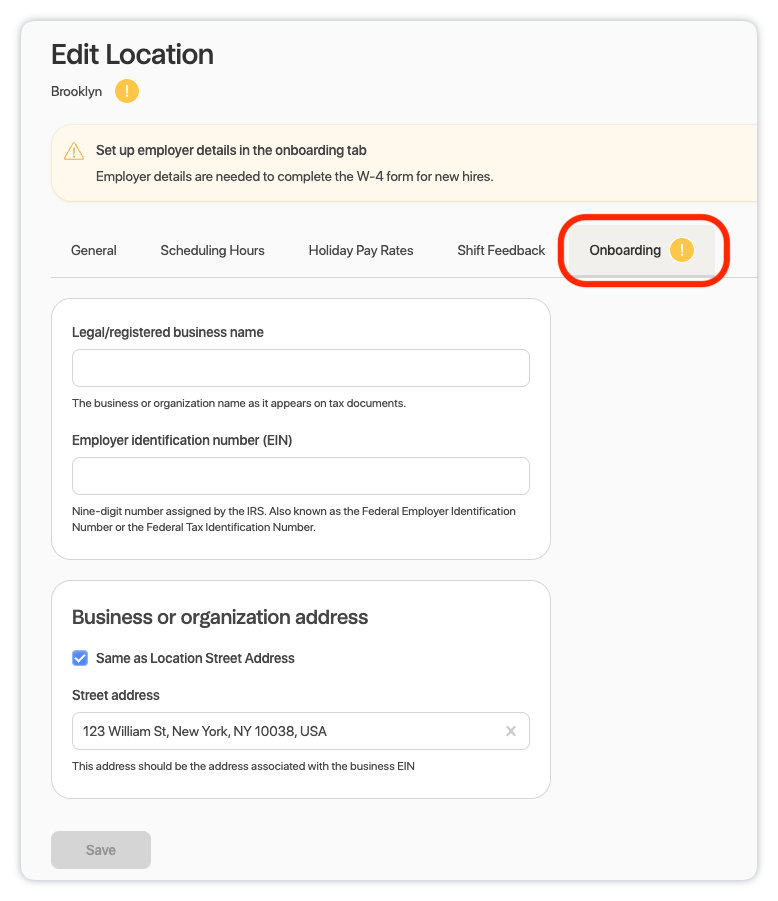Focus the Legal/registered business name field
This screenshot has width=778, height=901.
(x=300, y=368)
